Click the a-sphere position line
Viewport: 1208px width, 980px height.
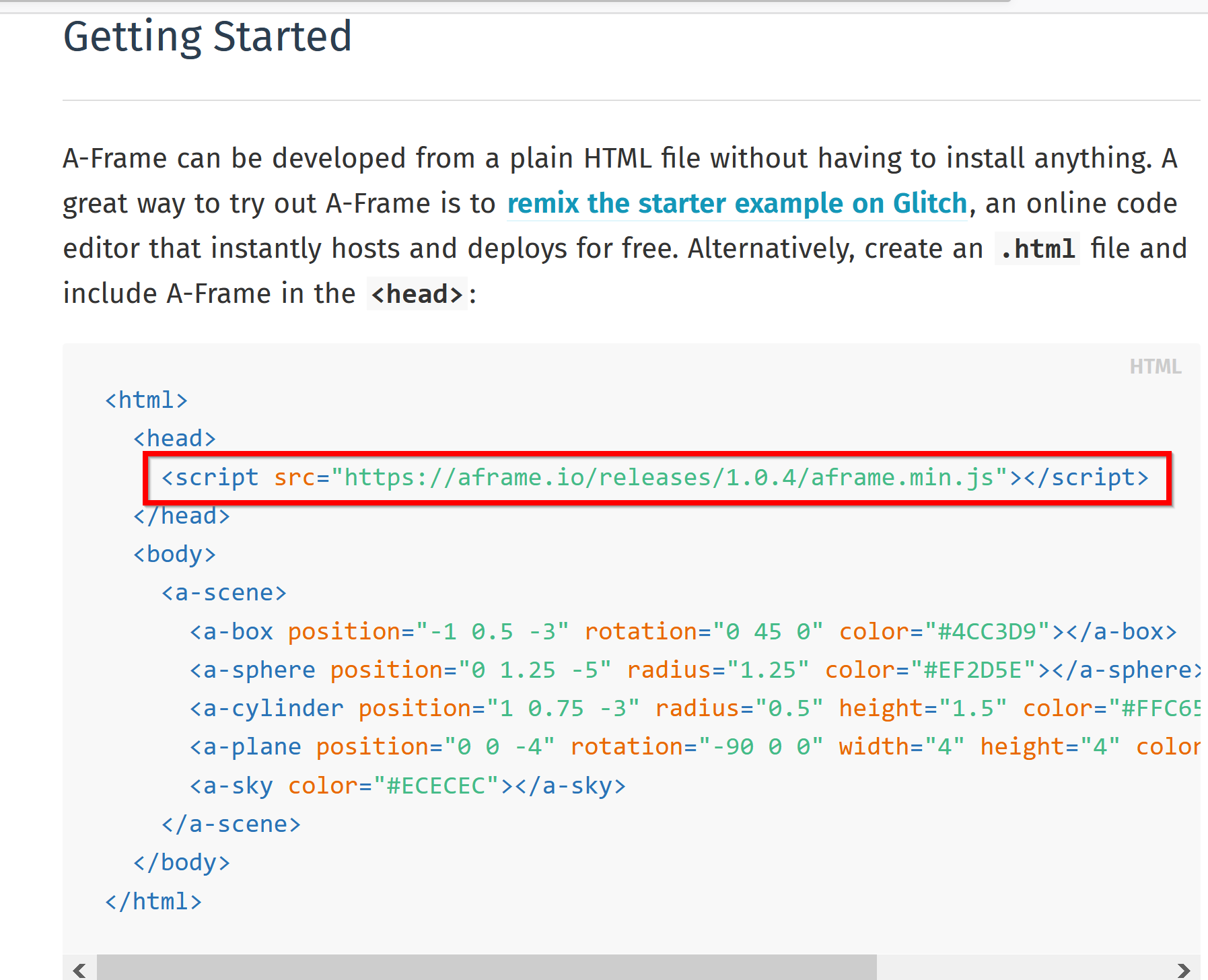coord(695,670)
